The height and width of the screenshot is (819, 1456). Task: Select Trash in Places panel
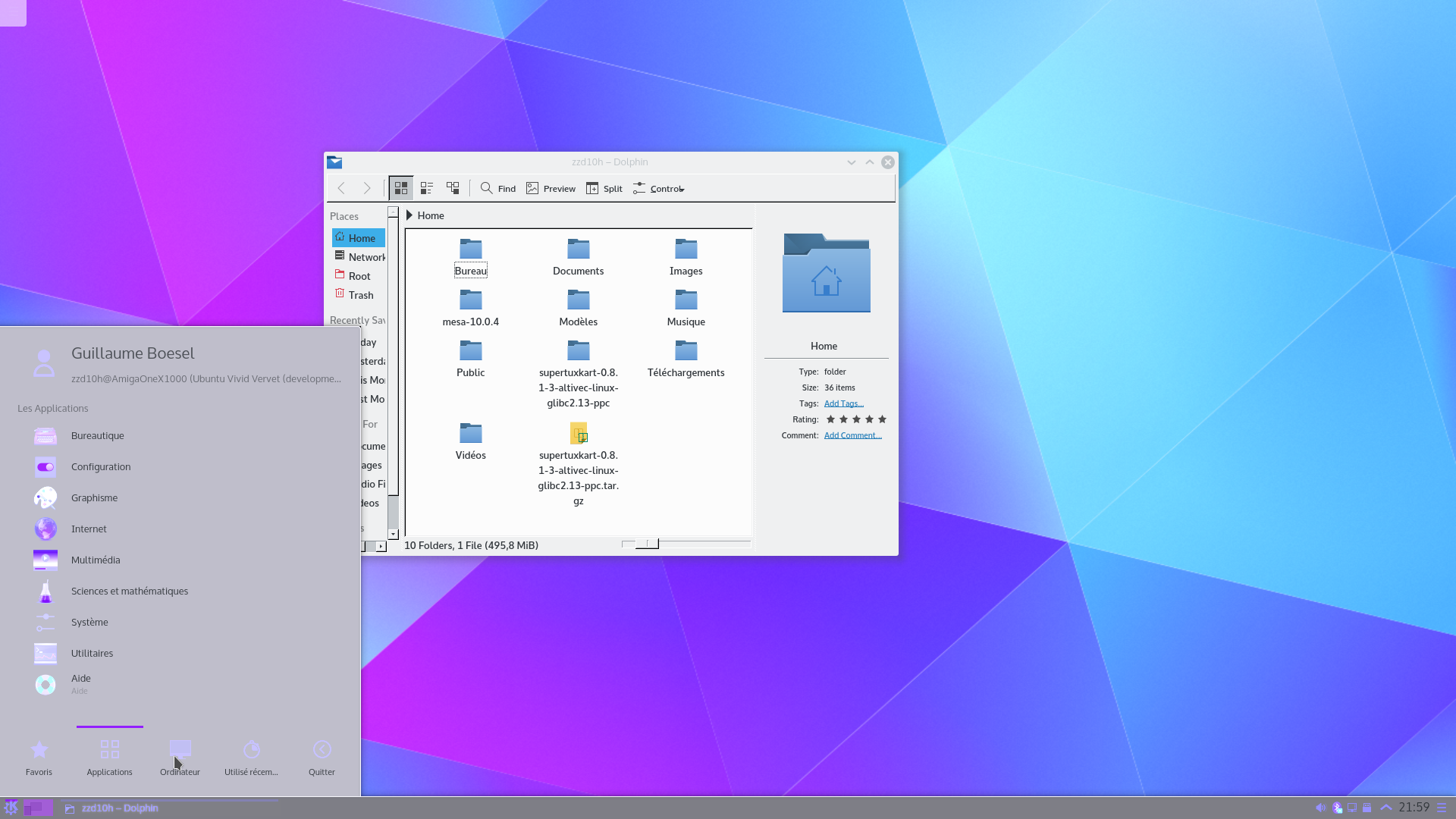pyautogui.click(x=360, y=295)
